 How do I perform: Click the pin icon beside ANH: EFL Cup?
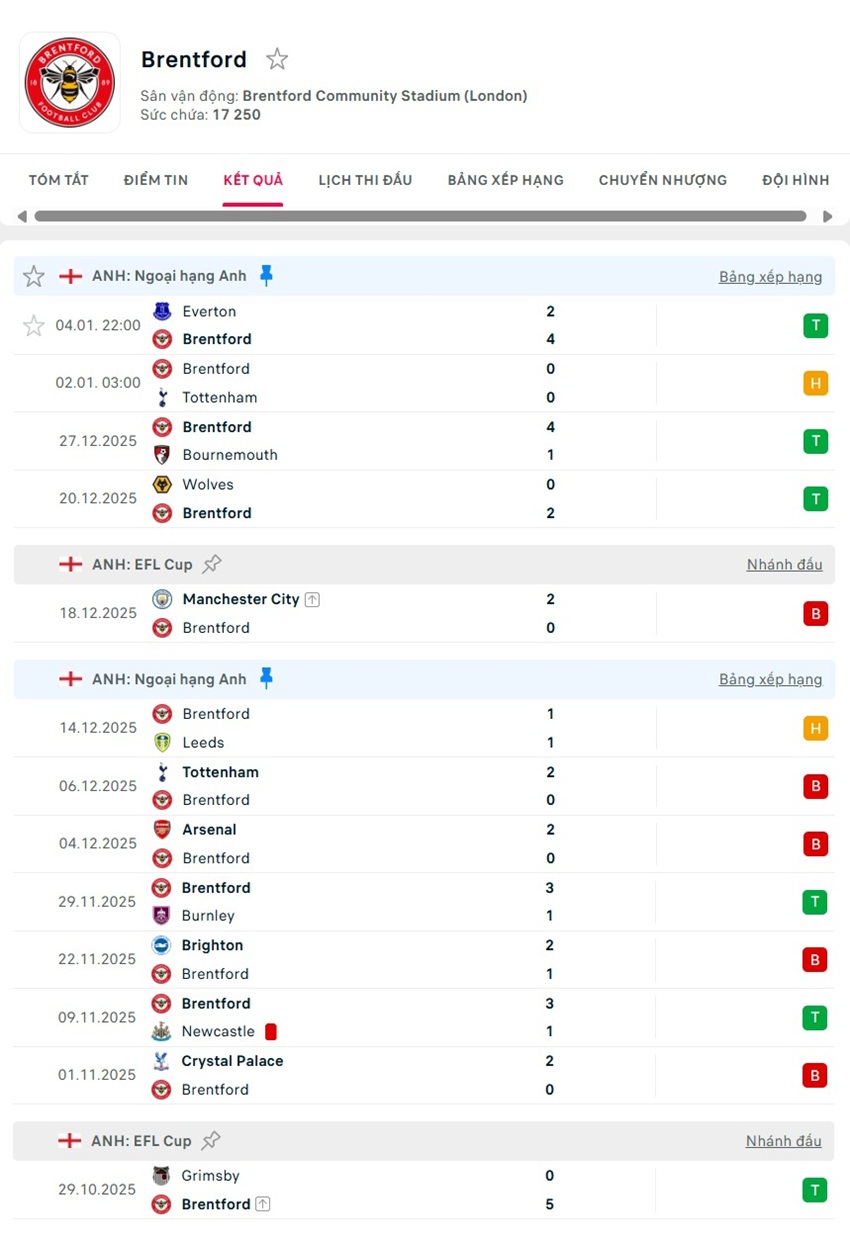[x=211, y=563]
